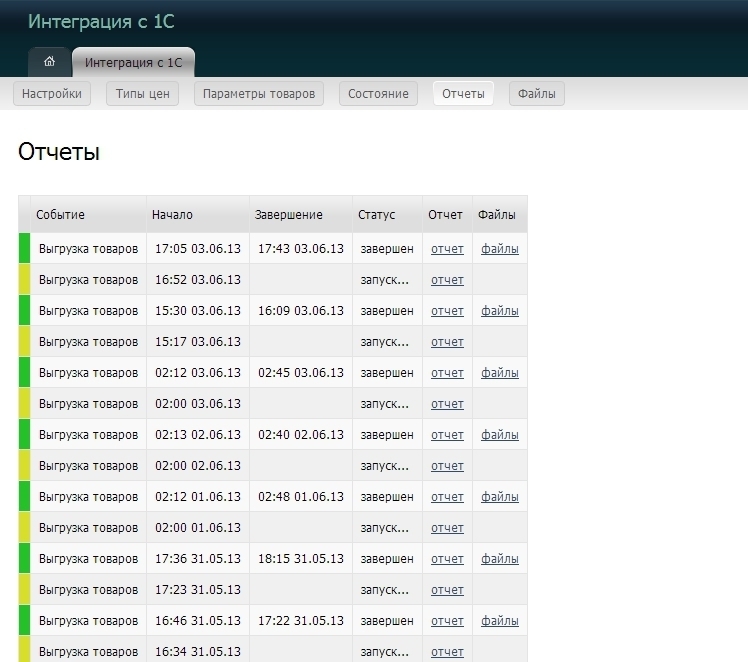Click запуск... status in 16:52 03.06.13 row
This screenshot has width=748, height=662.
pos(384,280)
